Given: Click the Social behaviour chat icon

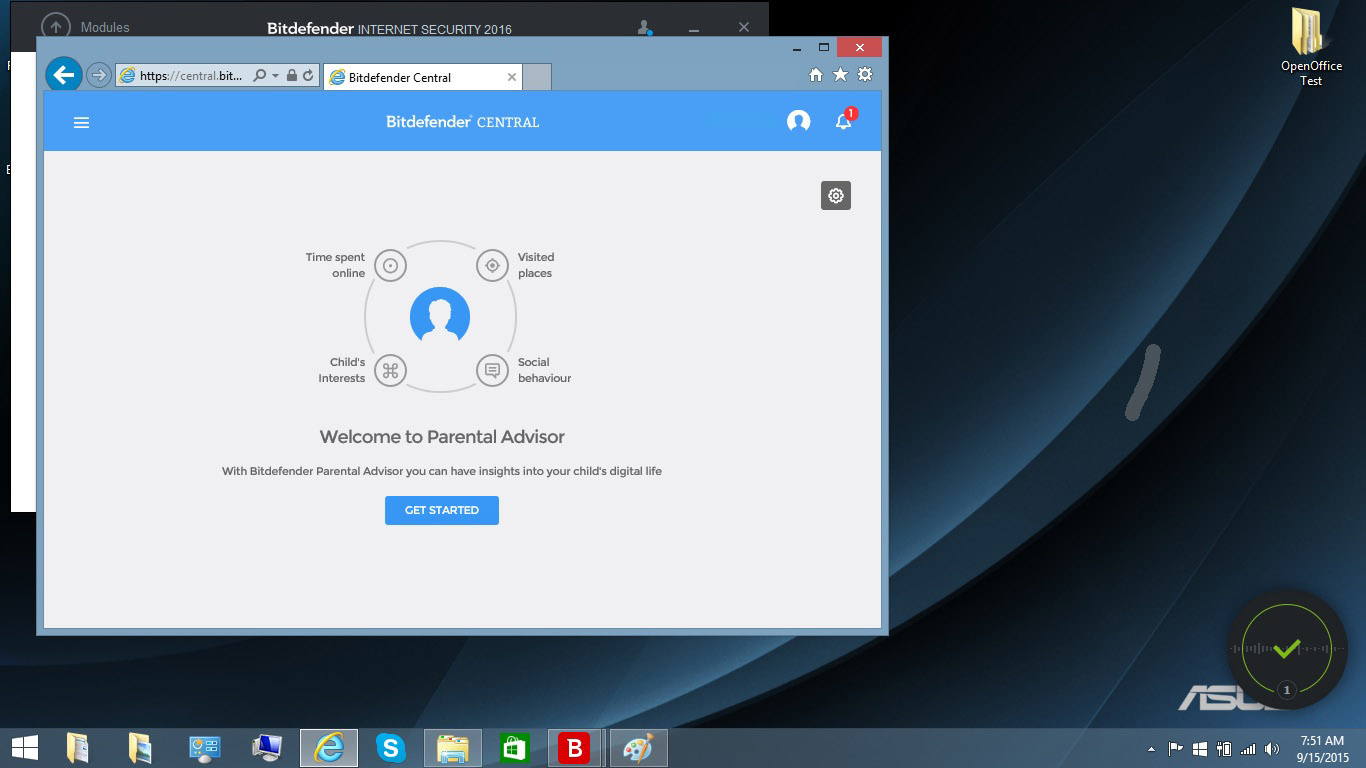Looking at the screenshot, I should coord(491,371).
